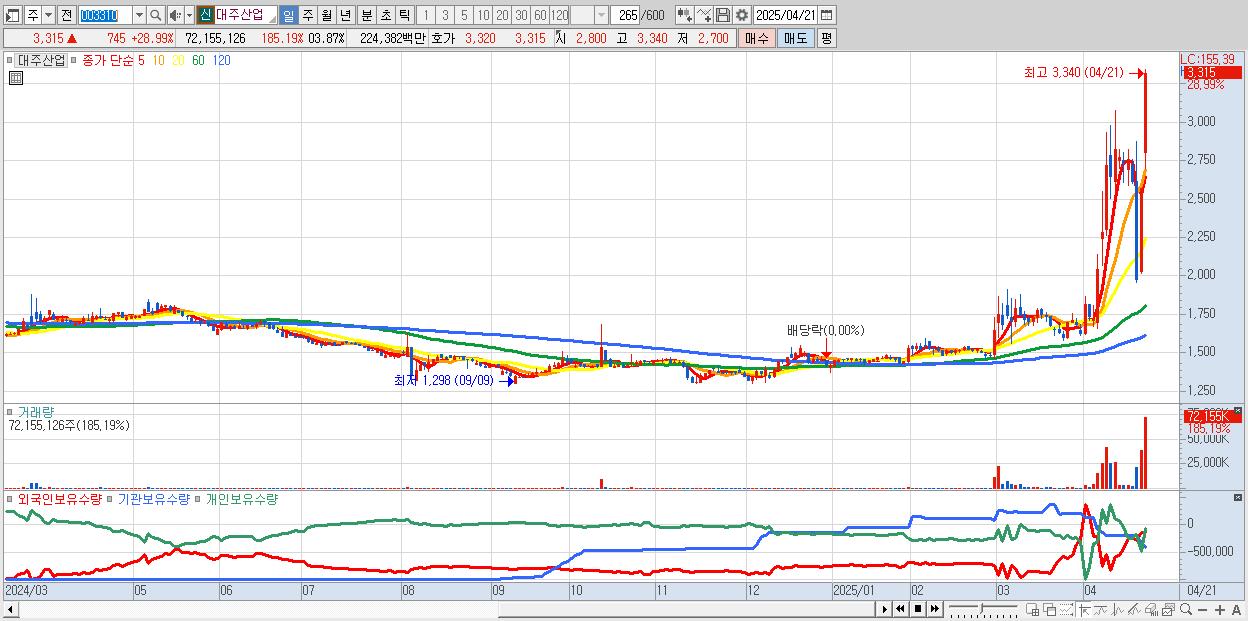
Task: Click fast-forward button on chart playback
Action: point(934,609)
